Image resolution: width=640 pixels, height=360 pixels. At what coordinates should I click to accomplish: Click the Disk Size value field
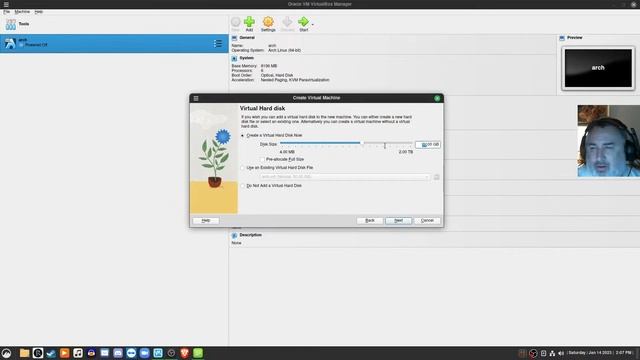tap(428, 144)
